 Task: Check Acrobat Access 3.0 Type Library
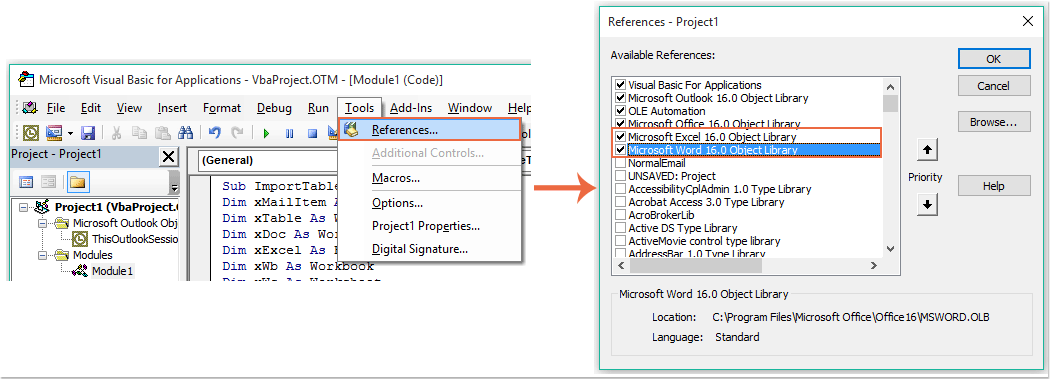tap(621, 202)
